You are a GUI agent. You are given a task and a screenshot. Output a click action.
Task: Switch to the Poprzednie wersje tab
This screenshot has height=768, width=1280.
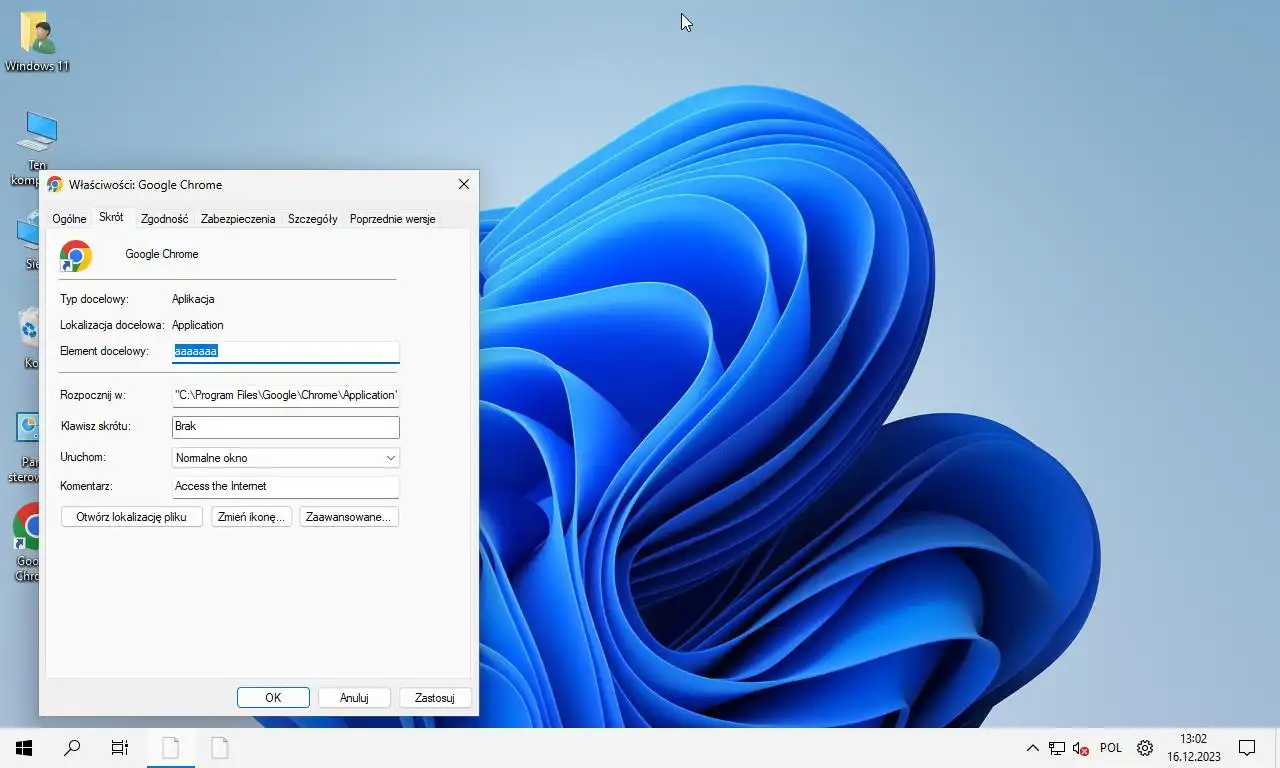392,219
